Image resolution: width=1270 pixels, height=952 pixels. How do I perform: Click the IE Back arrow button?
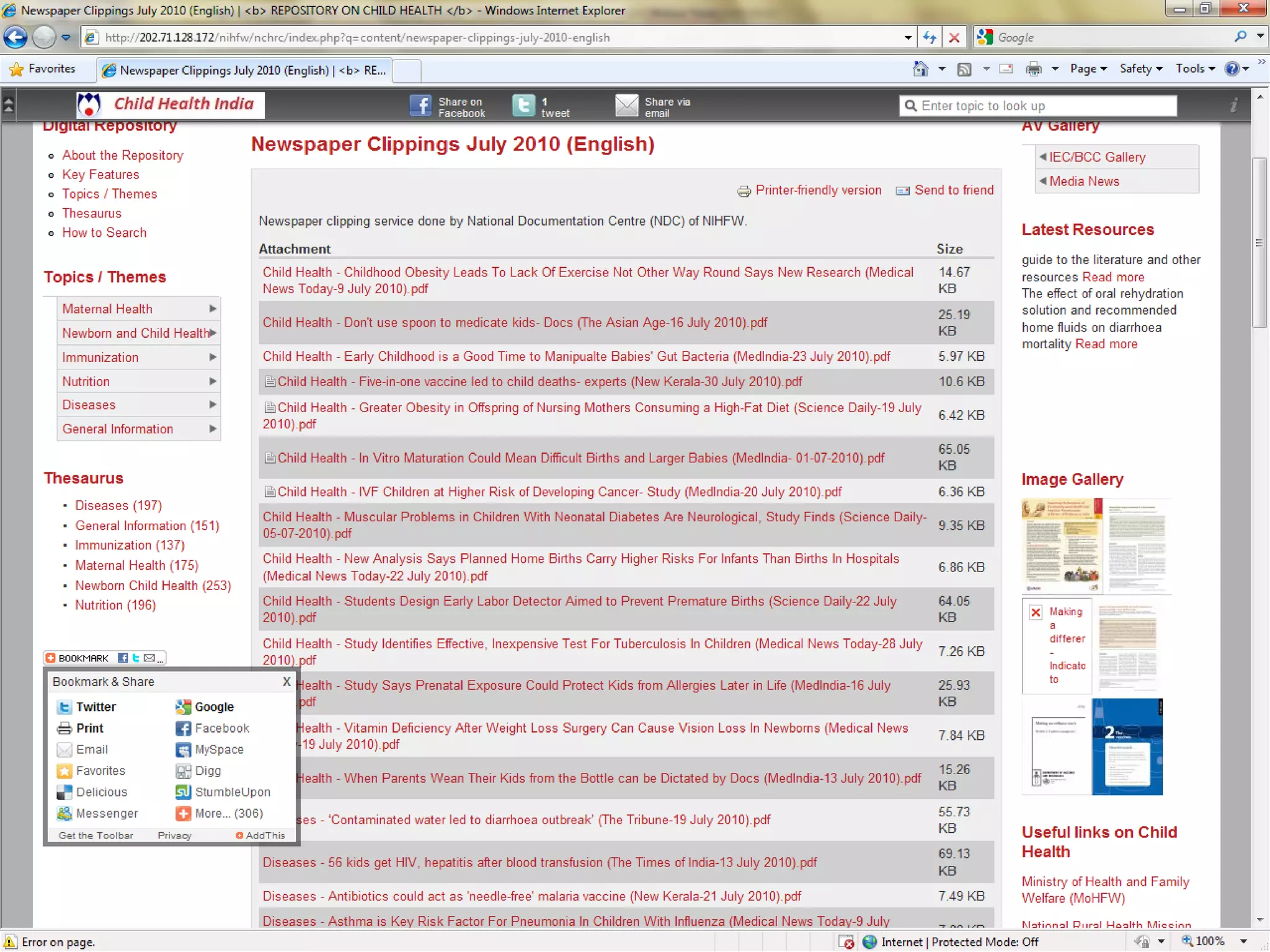pyautogui.click(x=16, y=37)
